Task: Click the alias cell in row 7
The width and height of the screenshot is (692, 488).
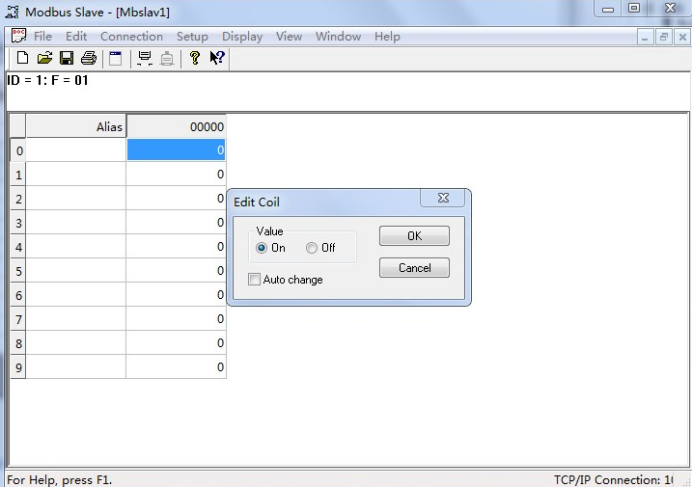Action: point(76,319)
